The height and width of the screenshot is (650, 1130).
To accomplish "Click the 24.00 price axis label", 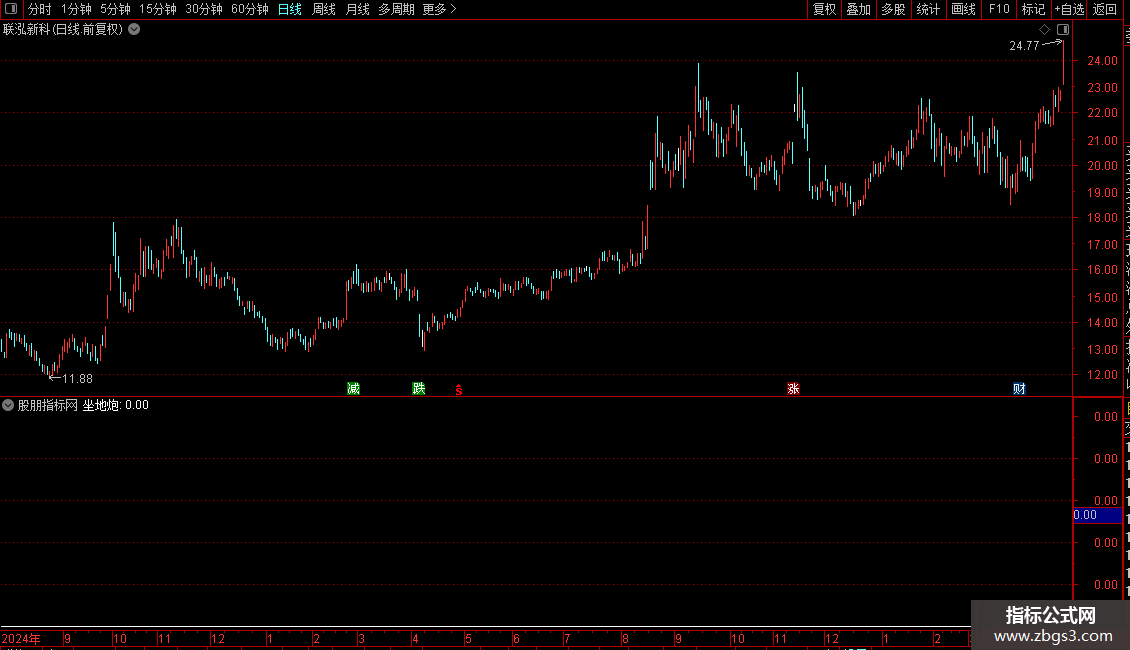I will pyautogui.click(x=1103, y=61).
